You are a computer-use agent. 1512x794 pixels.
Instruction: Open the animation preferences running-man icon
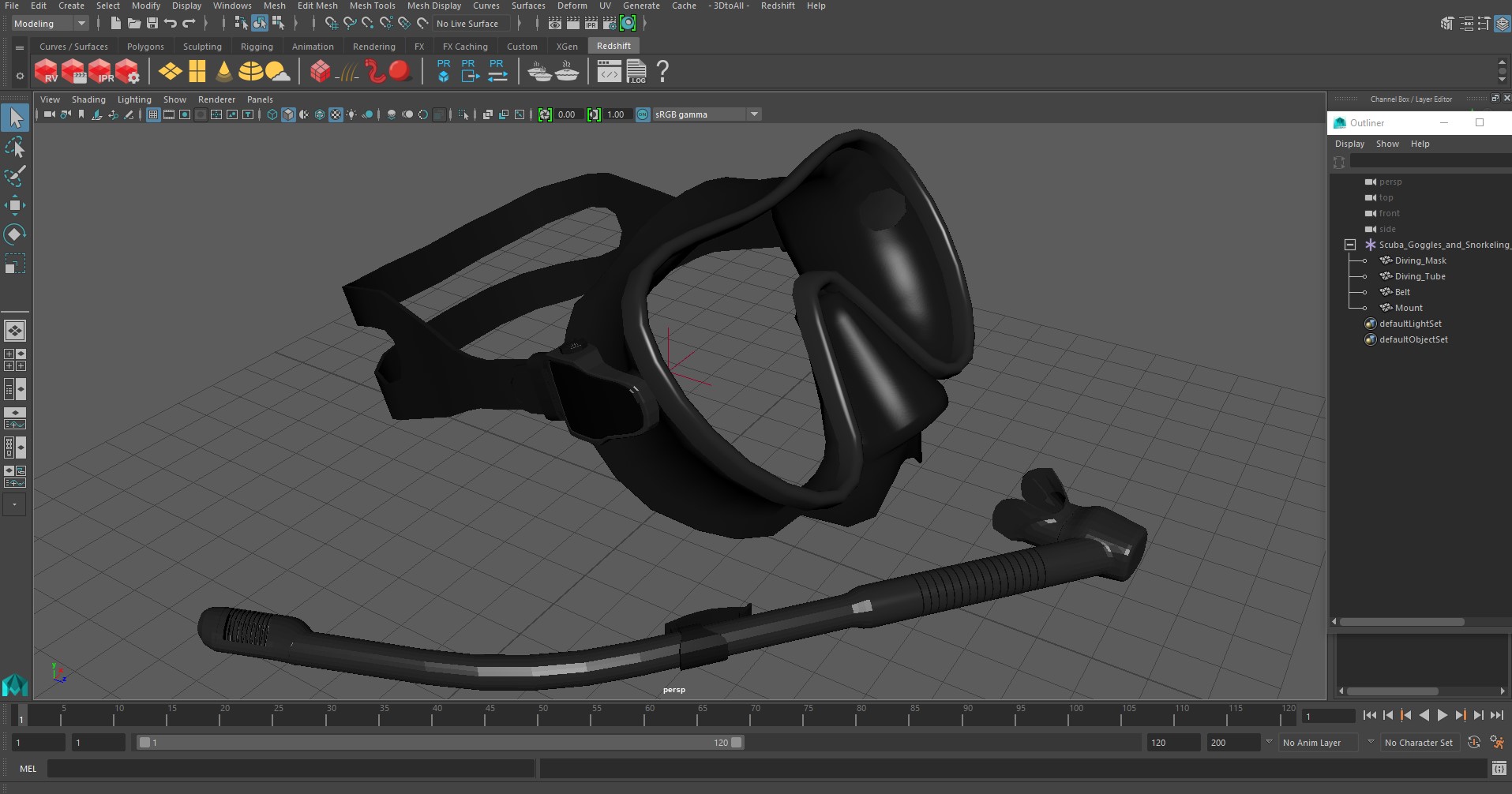point(1496,742)
